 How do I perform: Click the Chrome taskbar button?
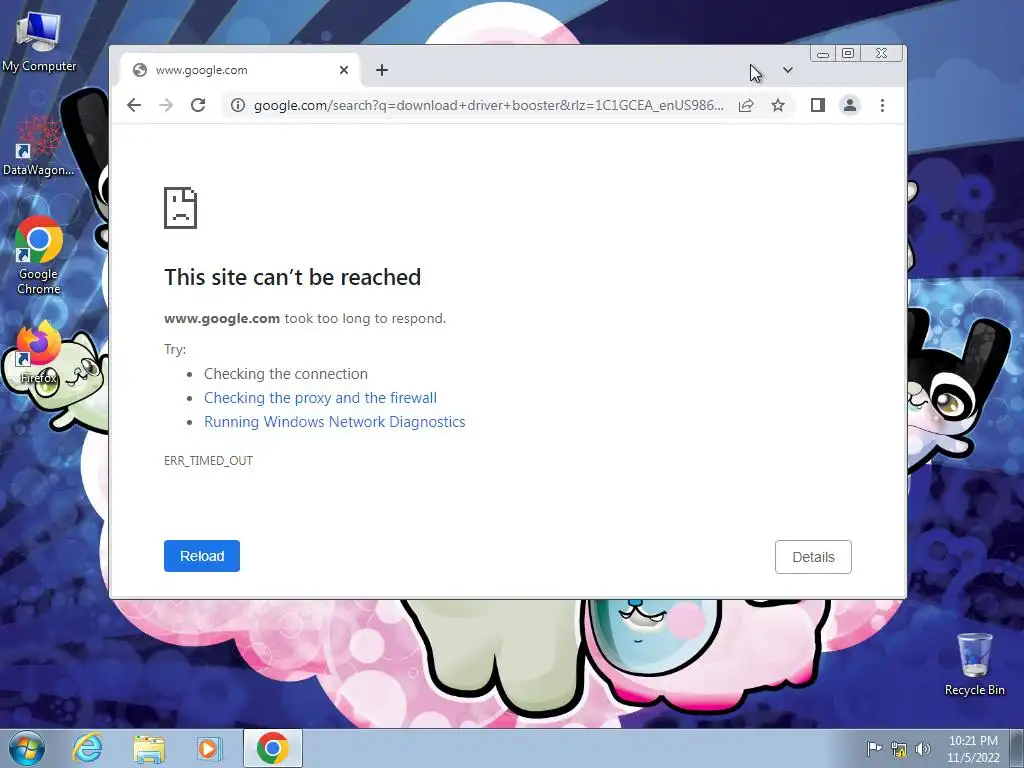pyautogui.click(x=273, y=748)
